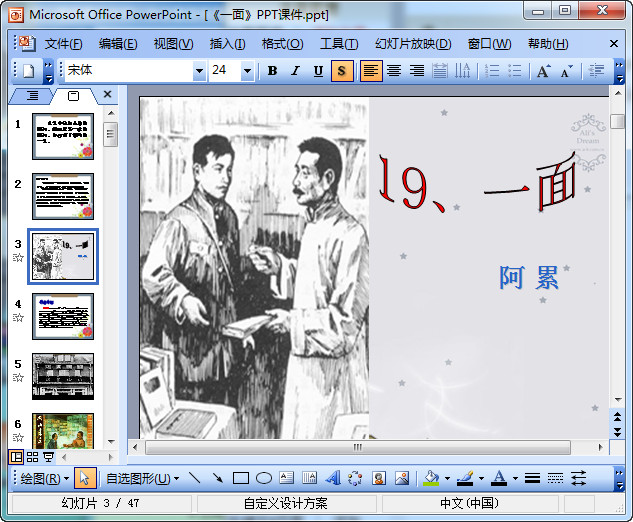Select the Select Objects arrow tool
Screen dimensions: 633x522
click(x=85, y=479)
